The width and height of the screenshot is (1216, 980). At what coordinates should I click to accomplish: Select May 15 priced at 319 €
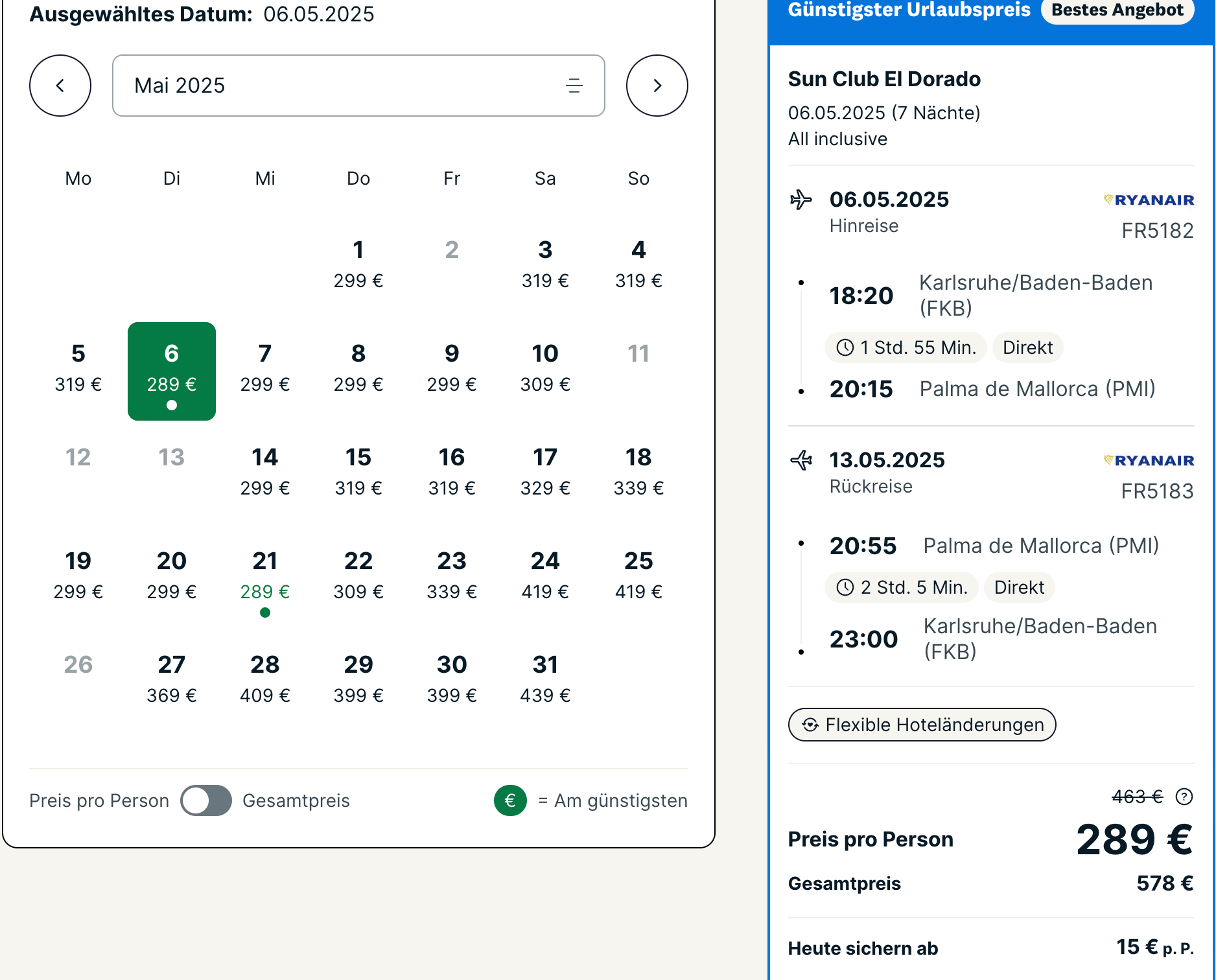click(358, 472)
